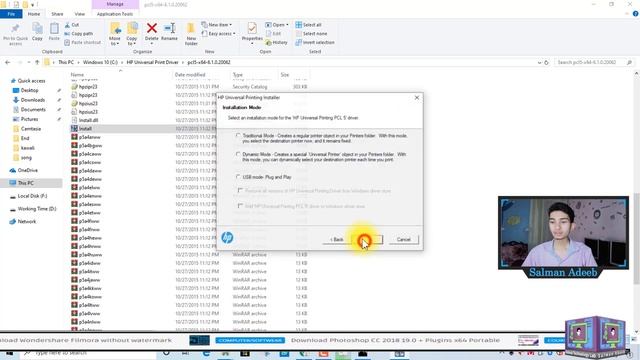
Task: Select USB mode Plug and Play radio
Action: [x=238, y=177]
